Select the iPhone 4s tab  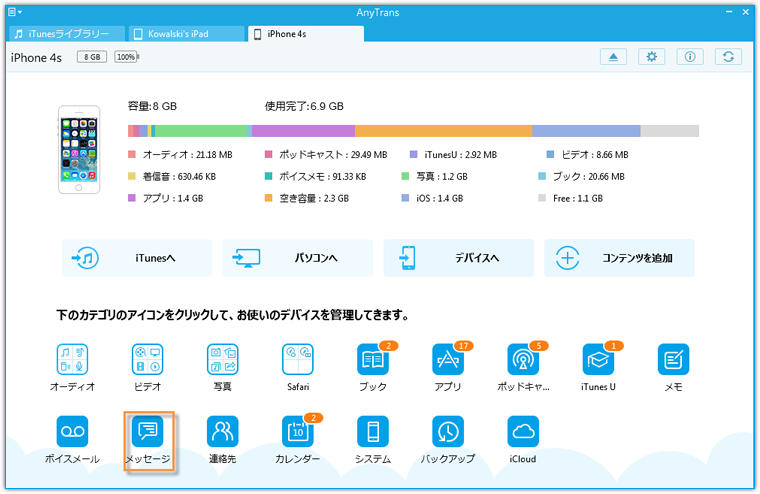[305, 34]
